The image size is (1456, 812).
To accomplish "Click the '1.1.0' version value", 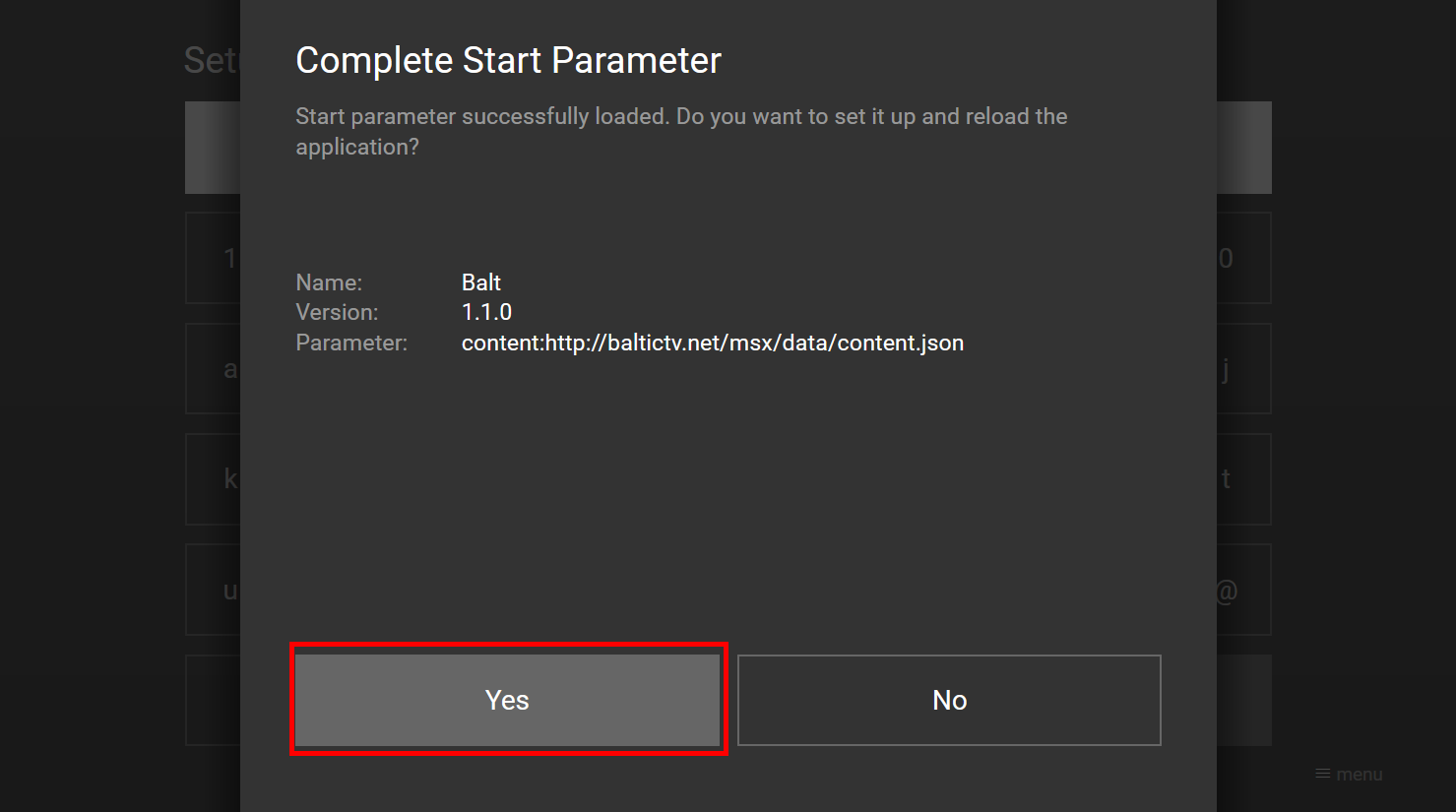I will tap(487, 312).
